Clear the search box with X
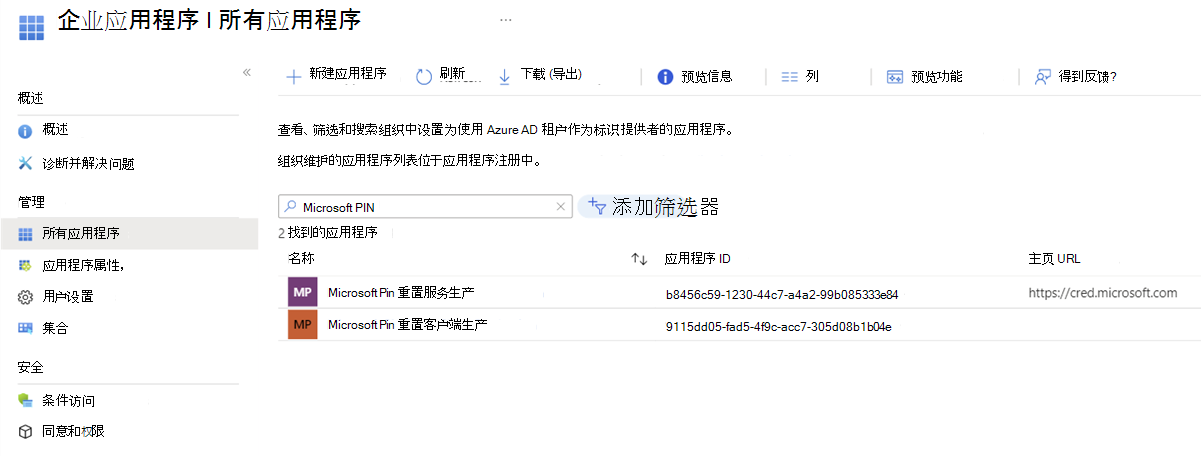The image size is (1201, 456). coord(561,207)
